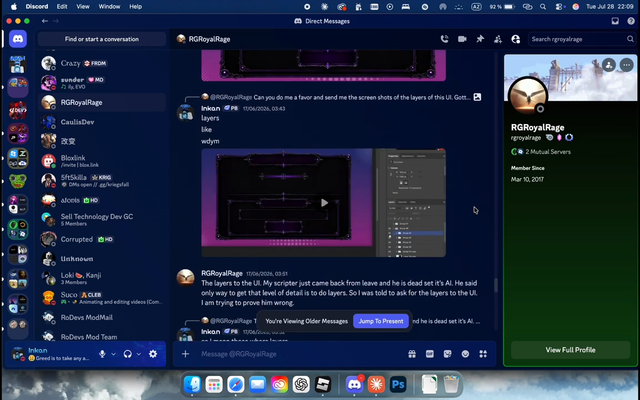The width and height of the screenshot is (640, 400).
Task: Open the Inbox icon in title bar
Action: (615, 21)
